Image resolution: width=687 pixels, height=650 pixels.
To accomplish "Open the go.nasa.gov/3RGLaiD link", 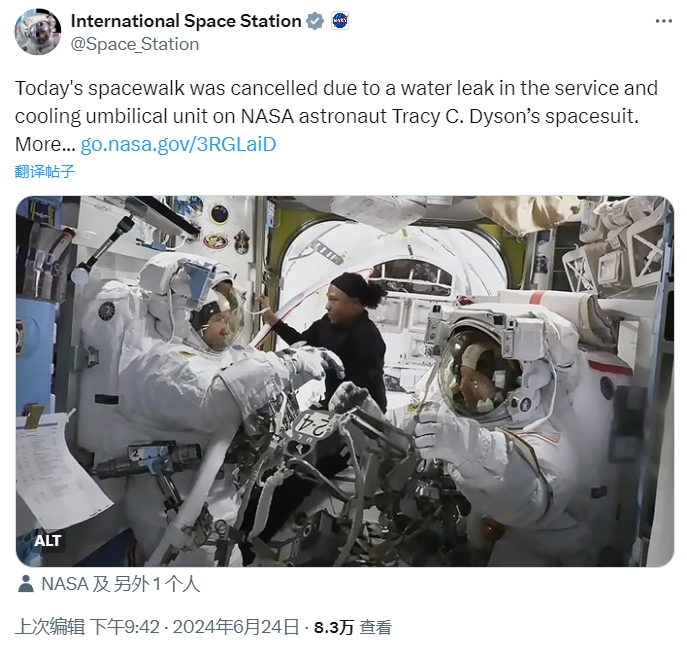I will (x=178, y=144).
